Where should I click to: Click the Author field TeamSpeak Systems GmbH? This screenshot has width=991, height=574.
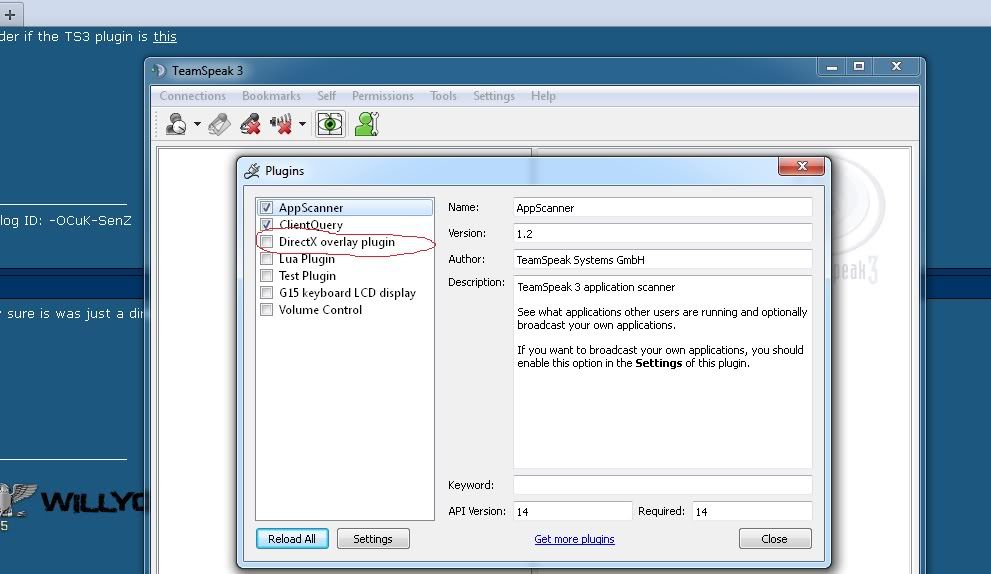(662, 259)
